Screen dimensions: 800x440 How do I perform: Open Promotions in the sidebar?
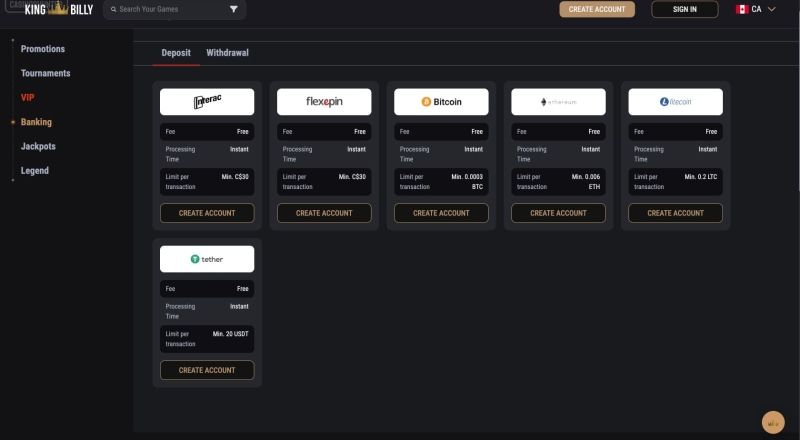coord(43,49)
